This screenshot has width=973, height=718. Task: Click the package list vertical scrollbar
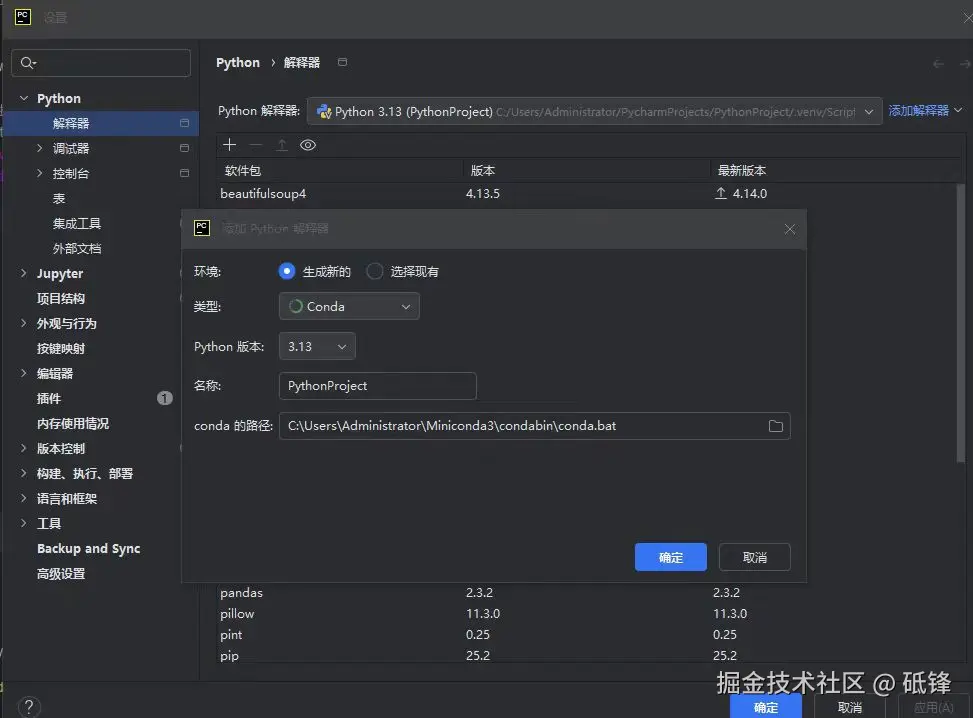(x=961, y=323)
